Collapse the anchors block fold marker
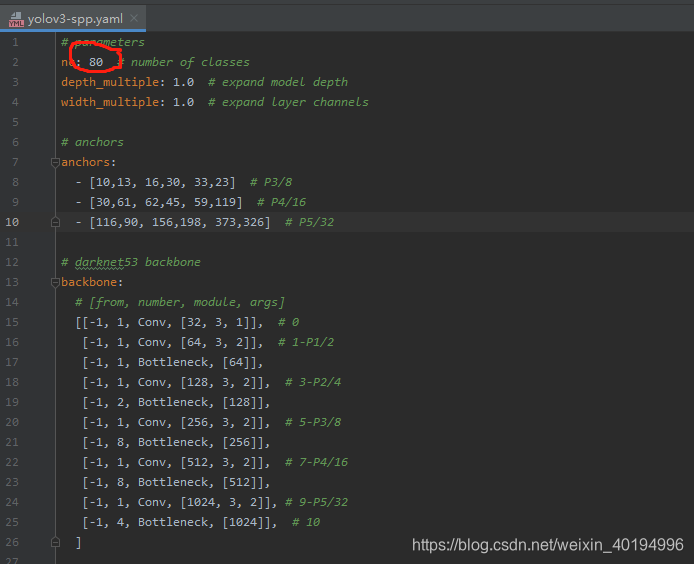The image size is (694, 564). (x=55, y=162)
